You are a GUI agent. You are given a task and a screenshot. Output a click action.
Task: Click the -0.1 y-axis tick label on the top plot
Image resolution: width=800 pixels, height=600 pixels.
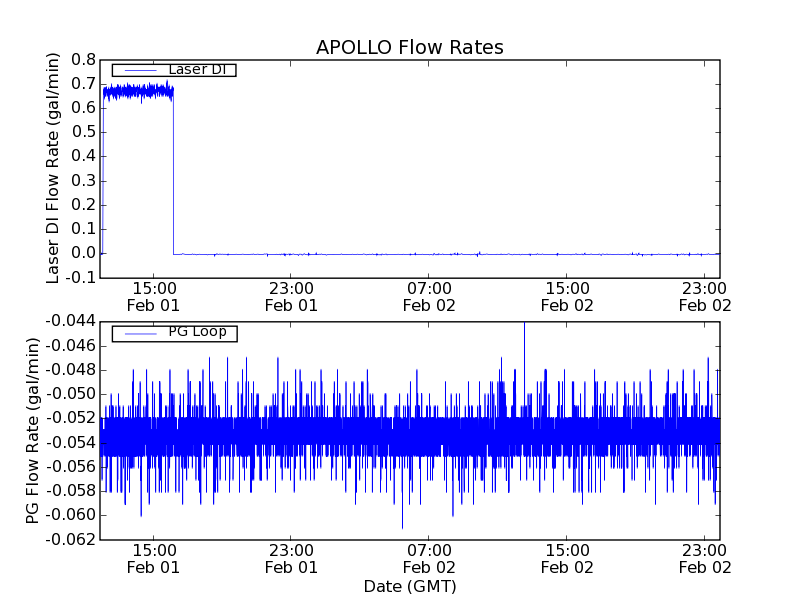(x=80, y=277)
